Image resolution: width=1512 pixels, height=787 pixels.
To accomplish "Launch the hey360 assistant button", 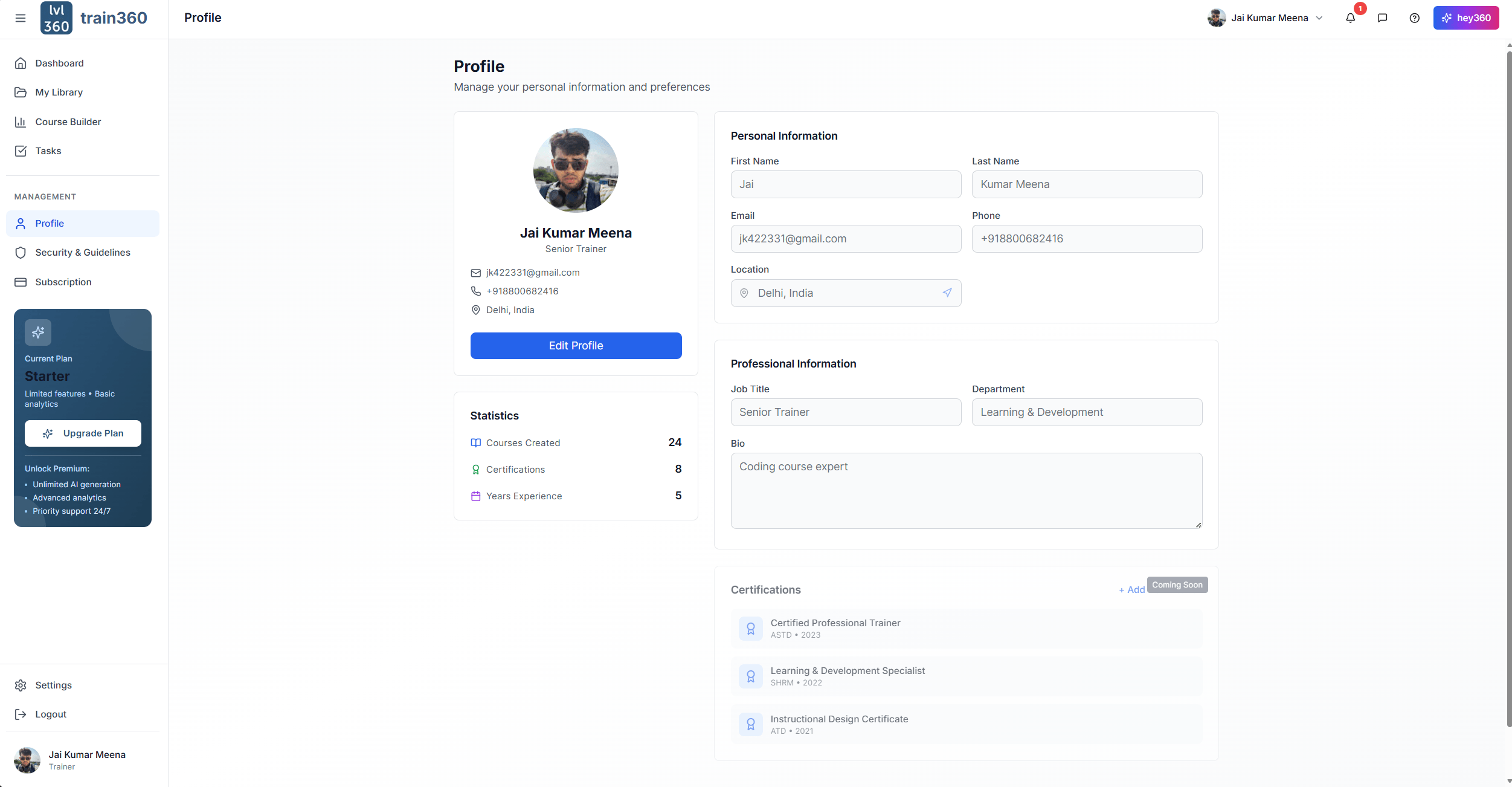I will (1465, 18).
